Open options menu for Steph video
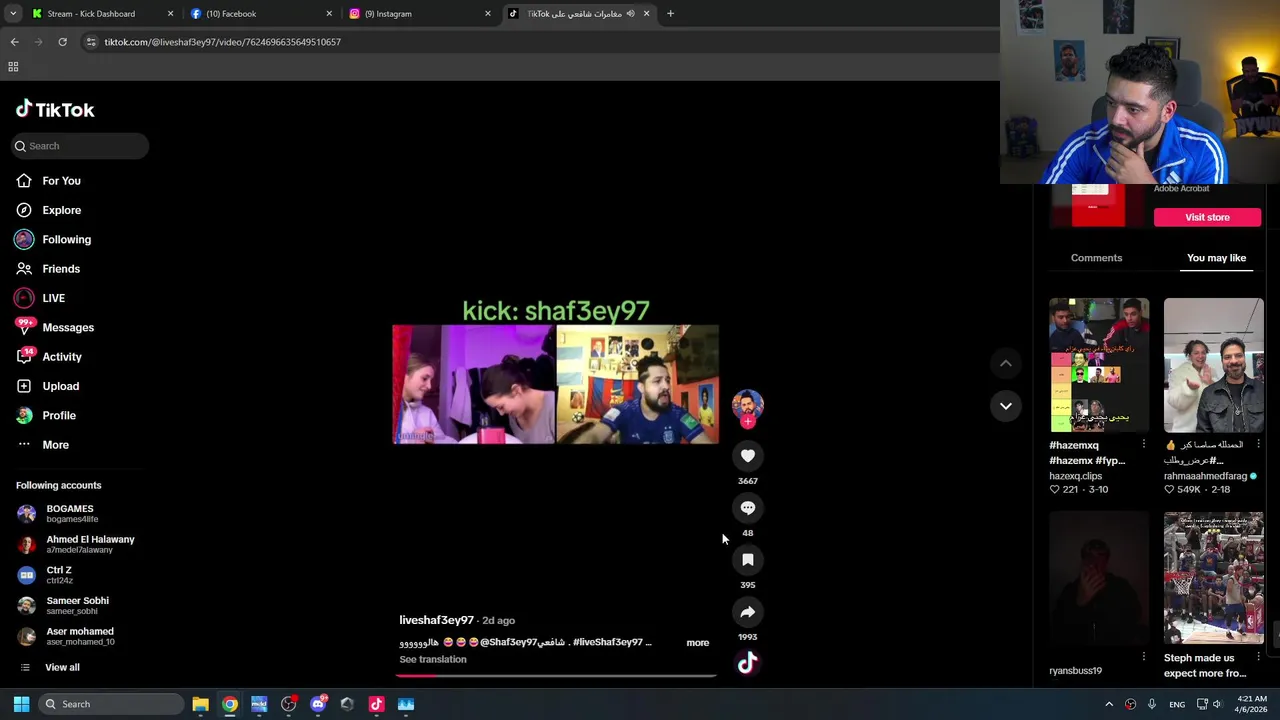1280x720 pixels. pos(1258,657)
